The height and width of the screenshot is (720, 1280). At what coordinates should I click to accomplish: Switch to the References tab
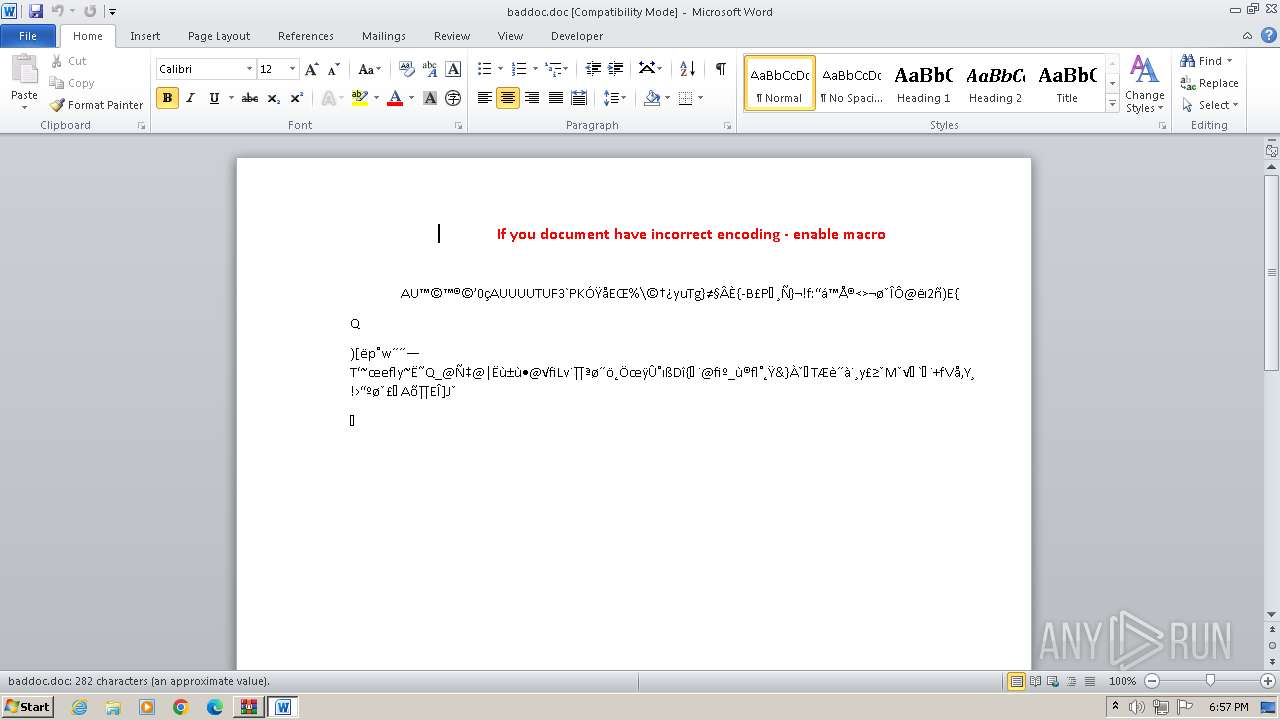click(306, 36)
